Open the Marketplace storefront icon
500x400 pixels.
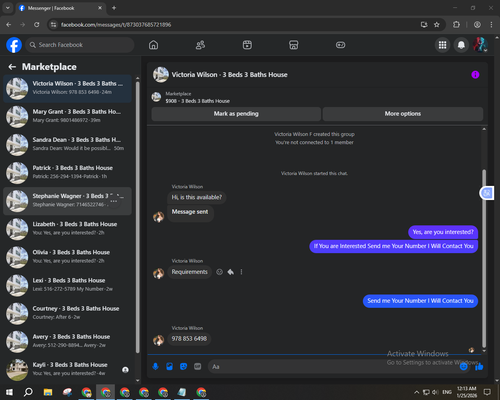[294, 45]
